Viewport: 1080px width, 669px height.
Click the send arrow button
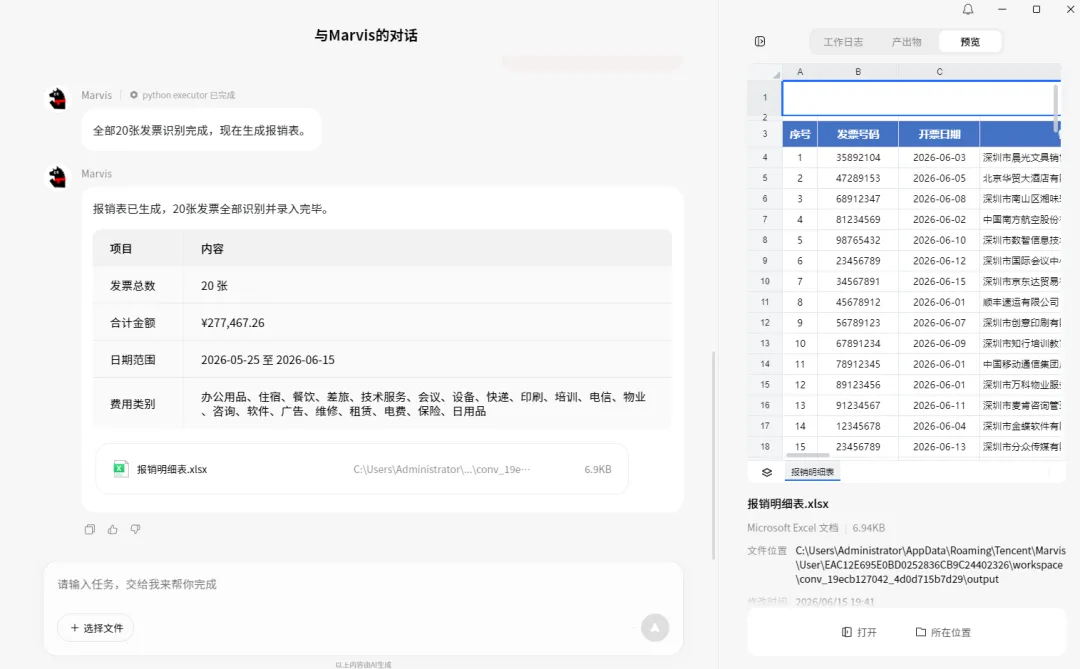[x=655, y=628]
